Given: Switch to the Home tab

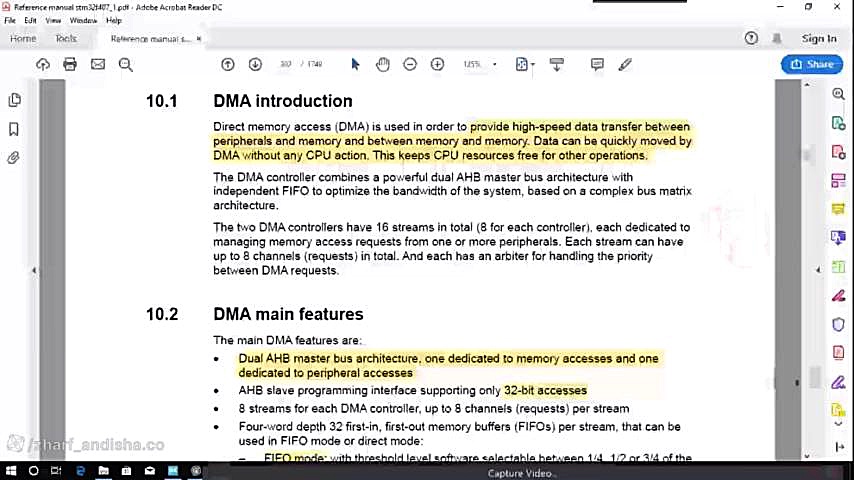Looking at the screenshot, I should tap(23, 39).
